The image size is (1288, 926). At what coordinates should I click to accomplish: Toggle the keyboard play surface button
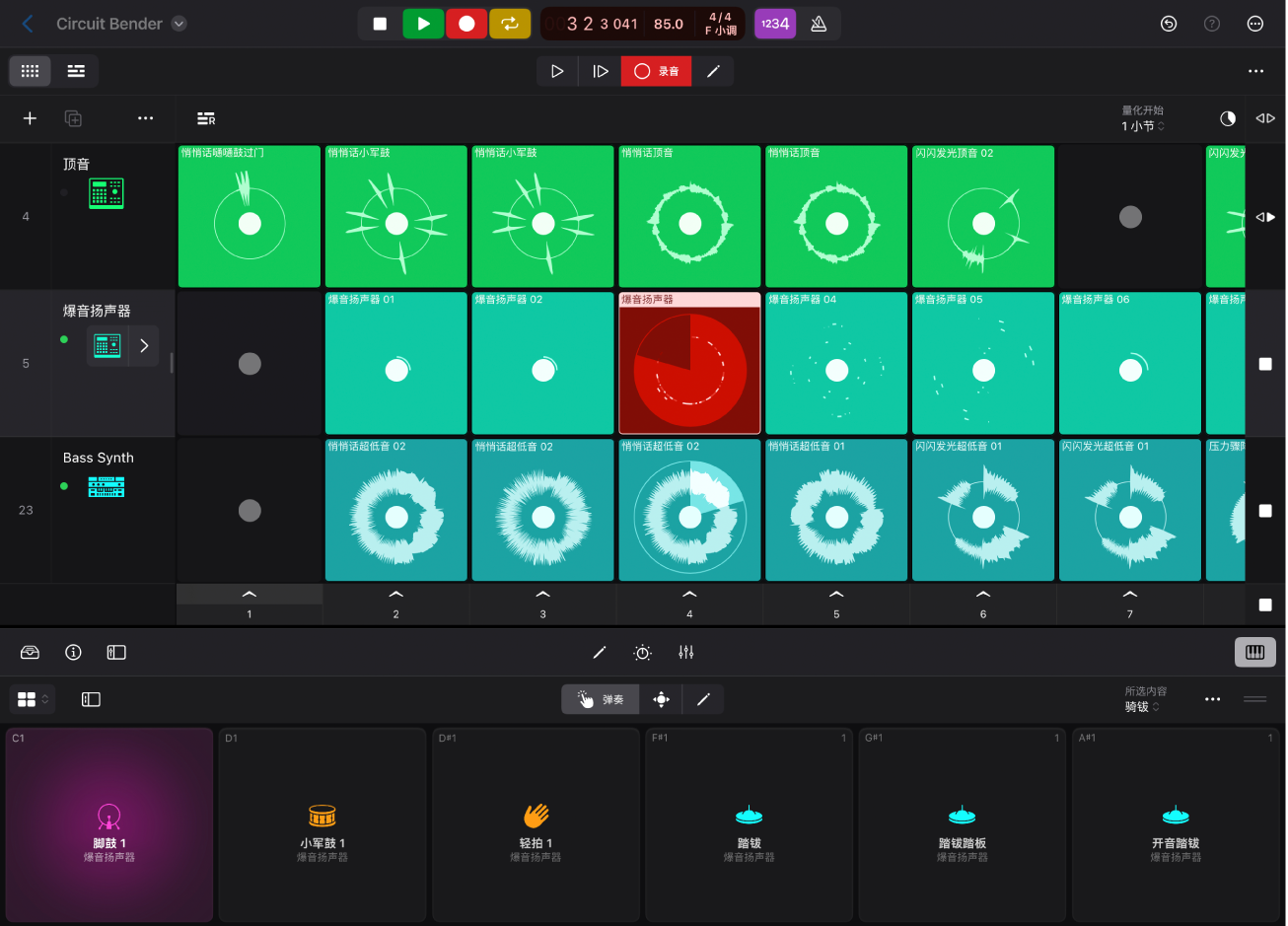(1255, 652)
